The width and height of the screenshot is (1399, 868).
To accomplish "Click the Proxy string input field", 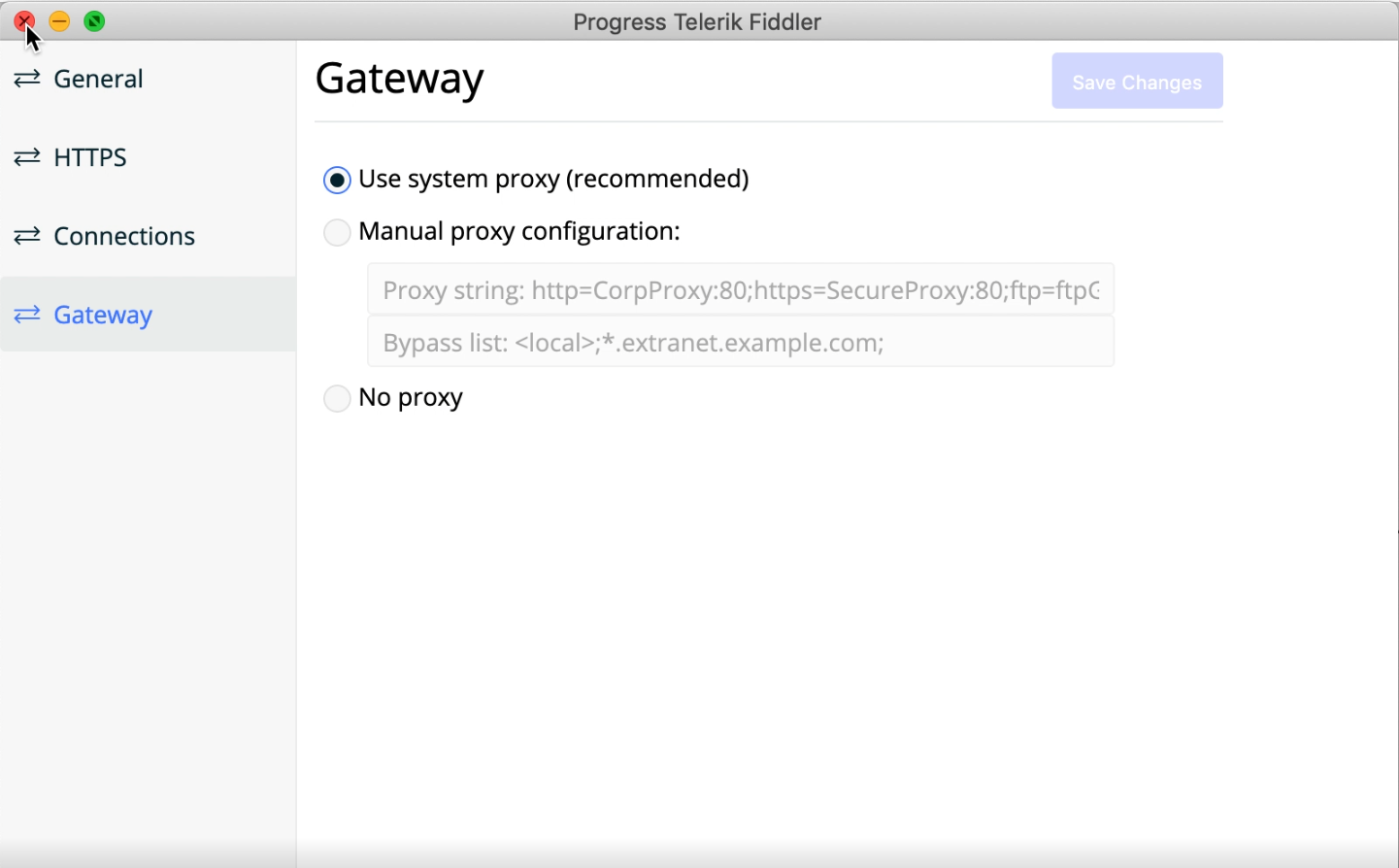I will click(x=740, y=289).
